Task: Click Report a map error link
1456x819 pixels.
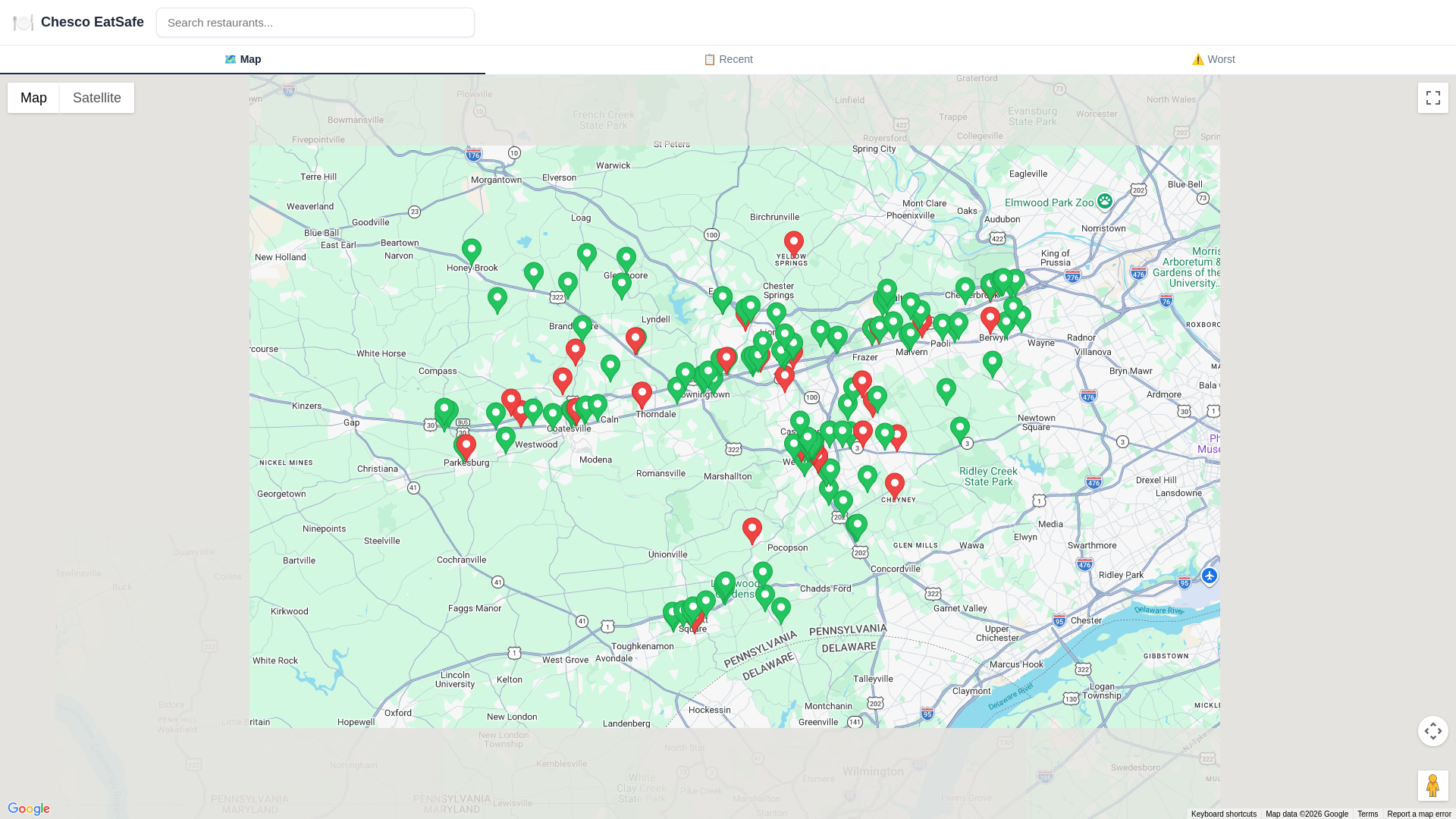Action: pyautogui.click(x=1419, y=814)
